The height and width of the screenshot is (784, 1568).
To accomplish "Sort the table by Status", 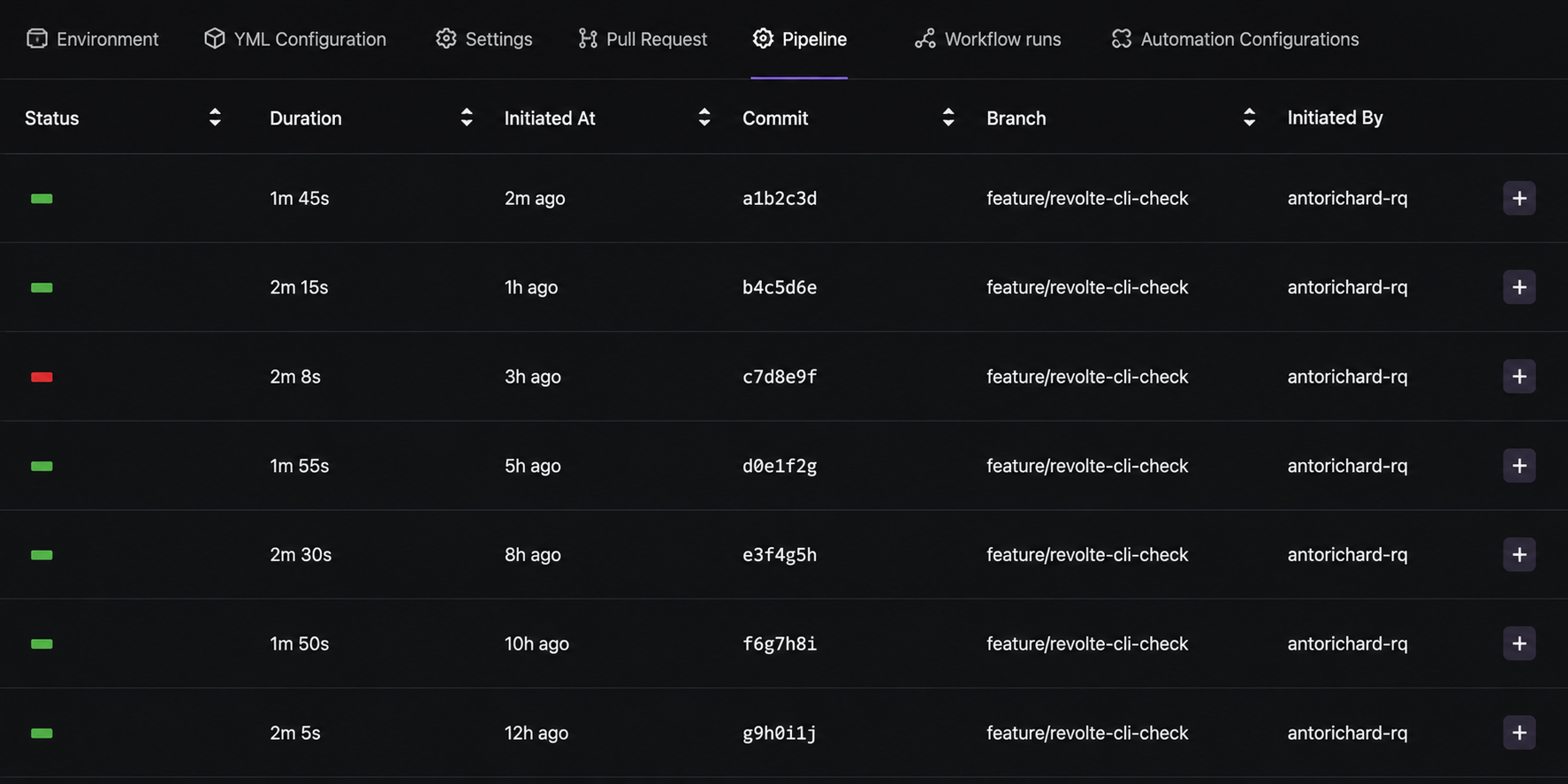I will (215, 118).
